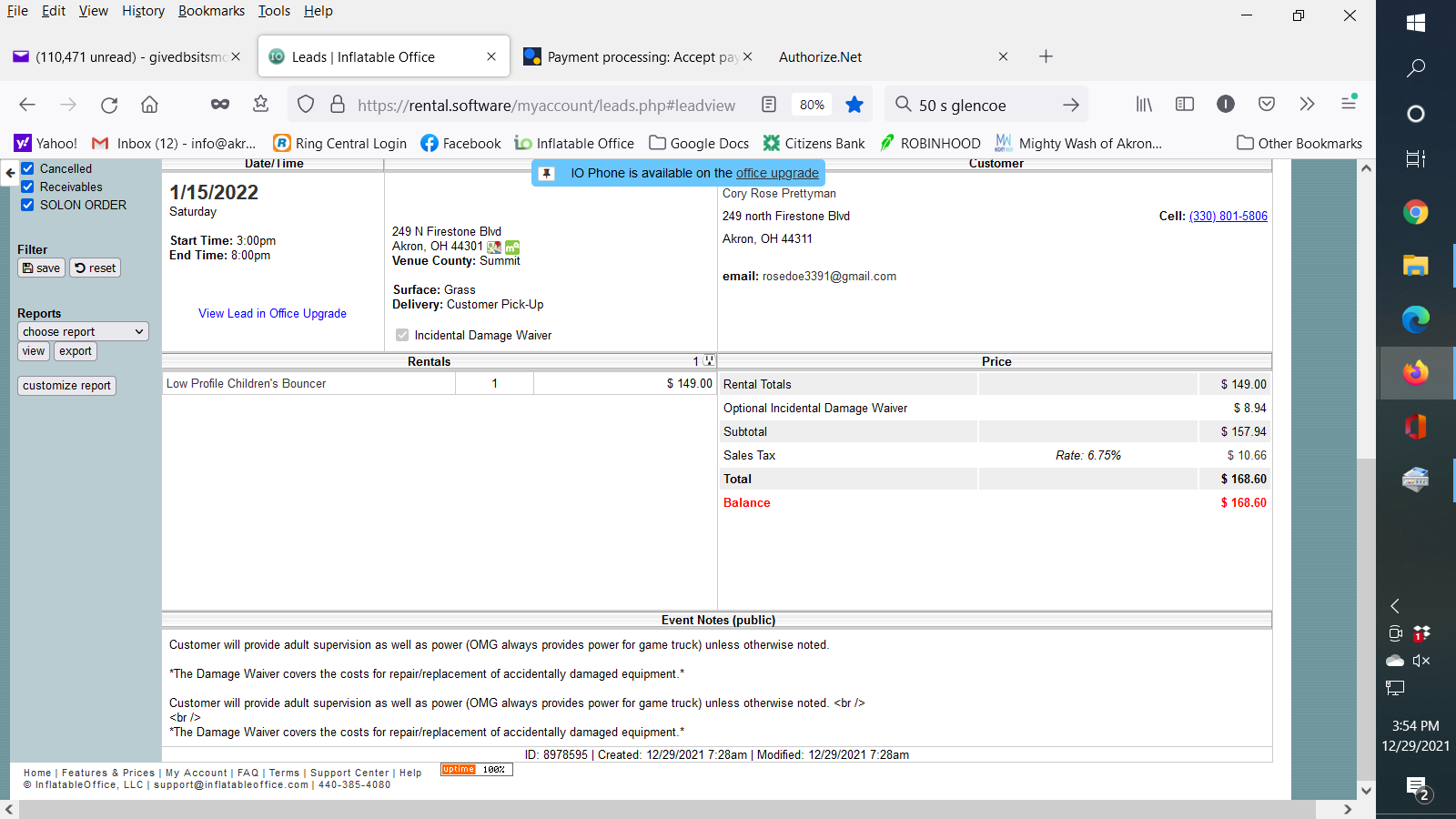Click the power outlet icon in Rentals header
The image size is (1456, 819).
coord(709,361)
